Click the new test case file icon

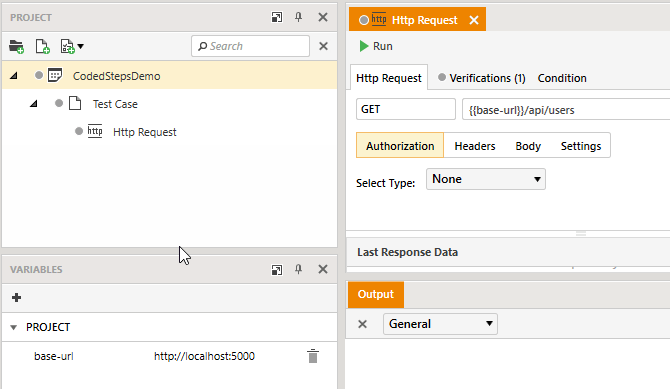(42, 46)
